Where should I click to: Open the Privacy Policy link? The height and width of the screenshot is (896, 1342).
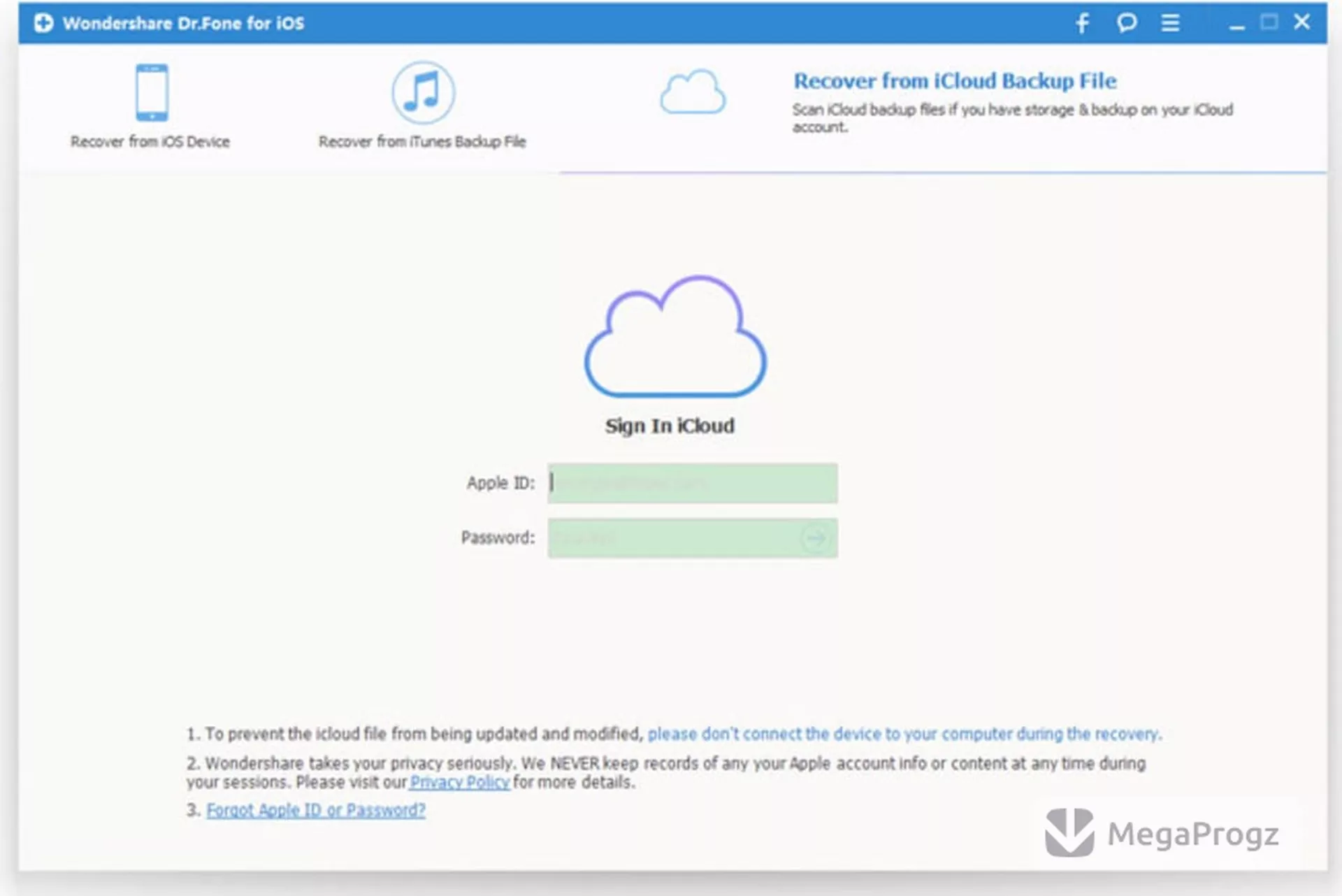460,783
